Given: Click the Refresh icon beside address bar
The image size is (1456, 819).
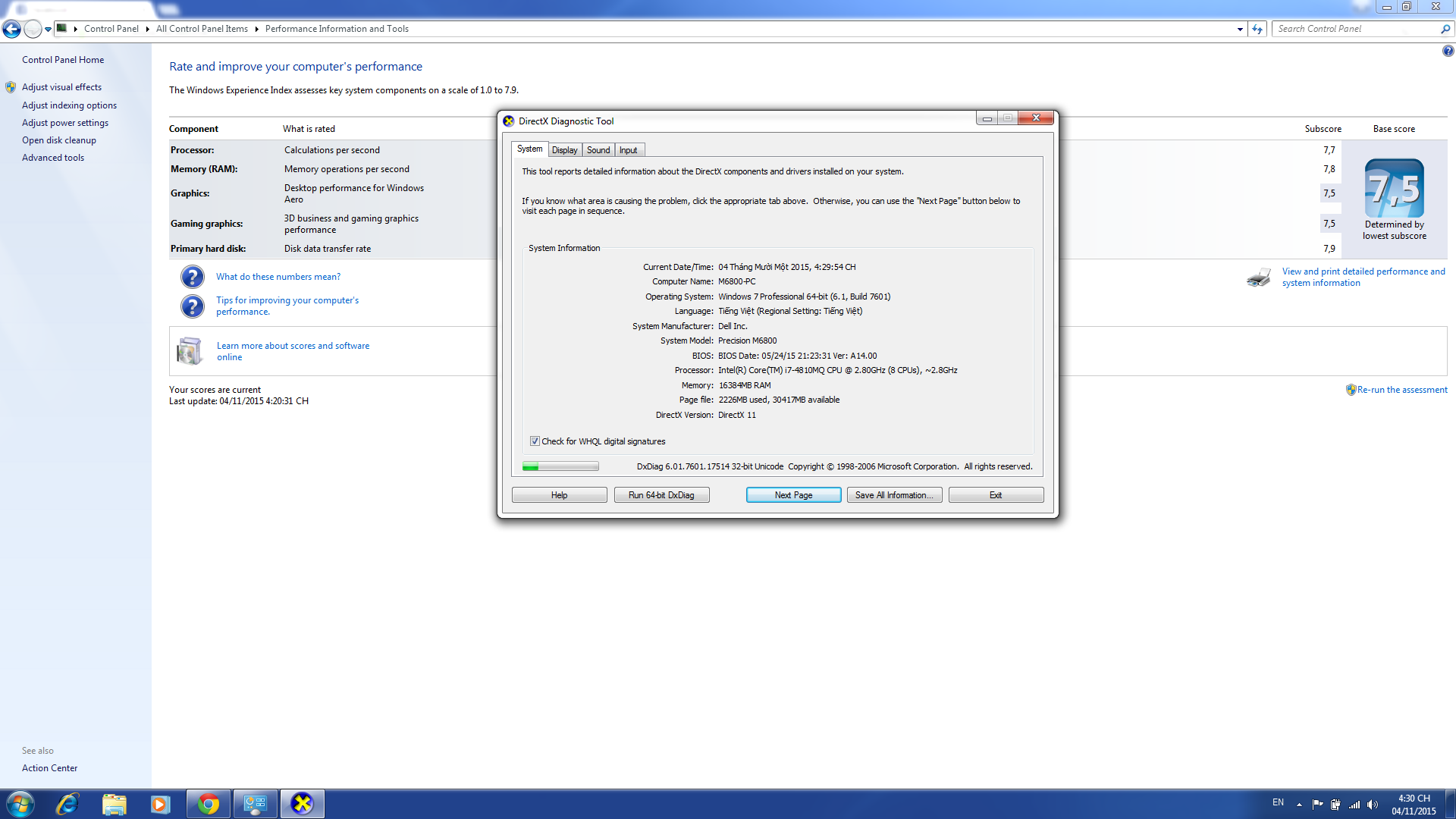Looking at the screenshot, I should point(1257,29).
